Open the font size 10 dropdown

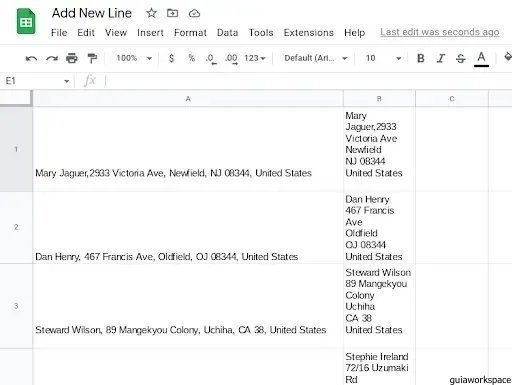click(383, 58)
